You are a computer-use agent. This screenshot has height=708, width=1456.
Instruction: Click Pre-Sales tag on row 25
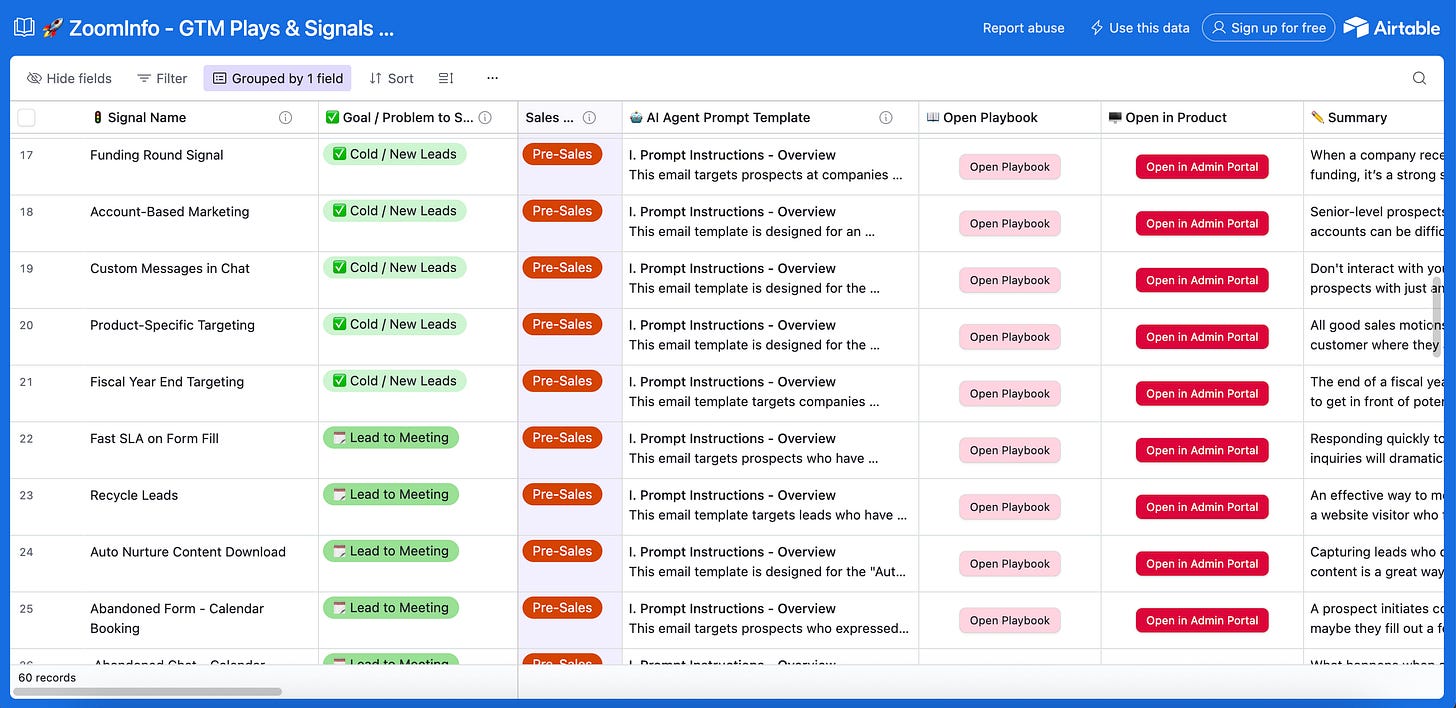[x=562, y=608]
